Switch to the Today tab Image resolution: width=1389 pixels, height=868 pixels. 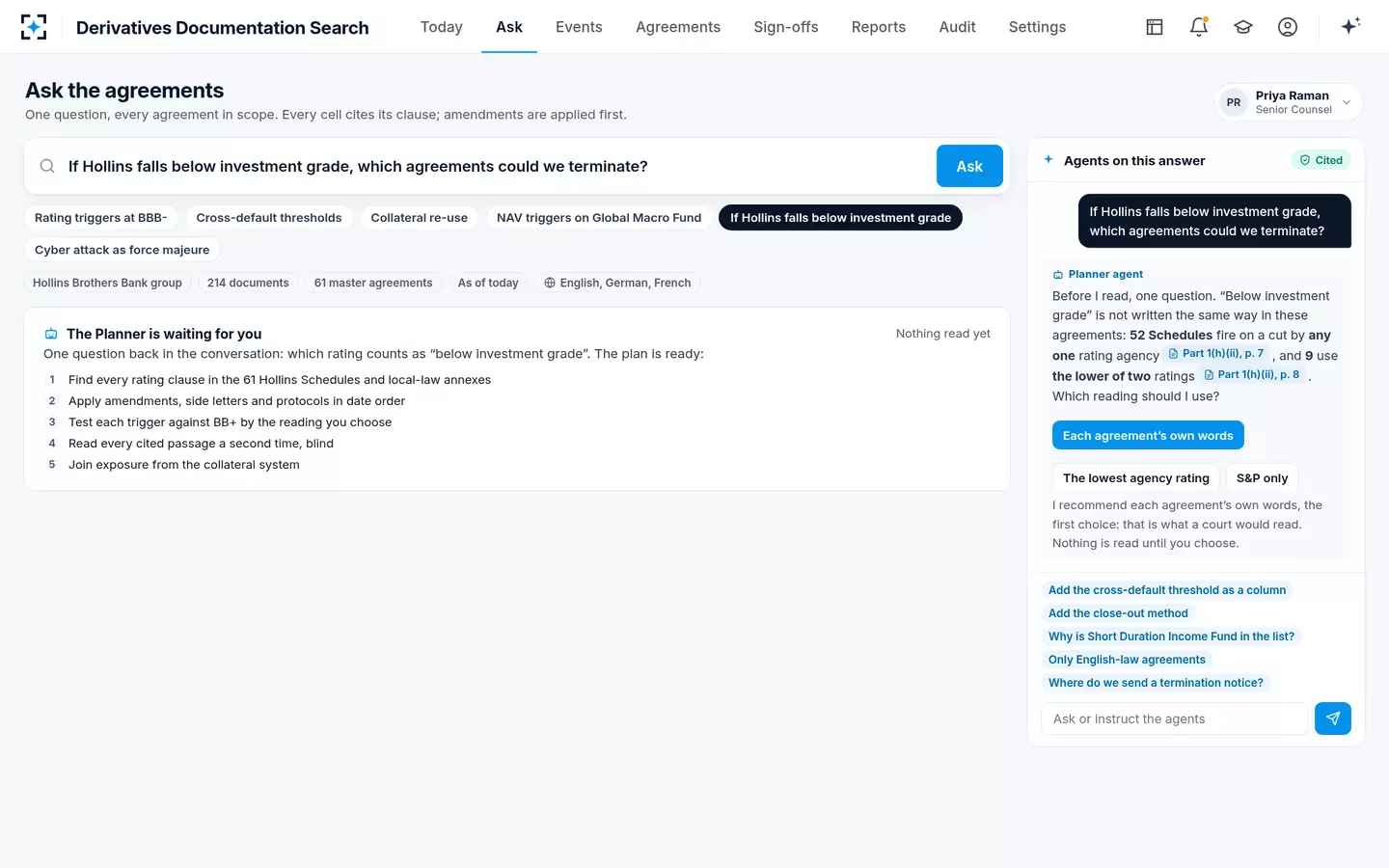click(442, 27)
